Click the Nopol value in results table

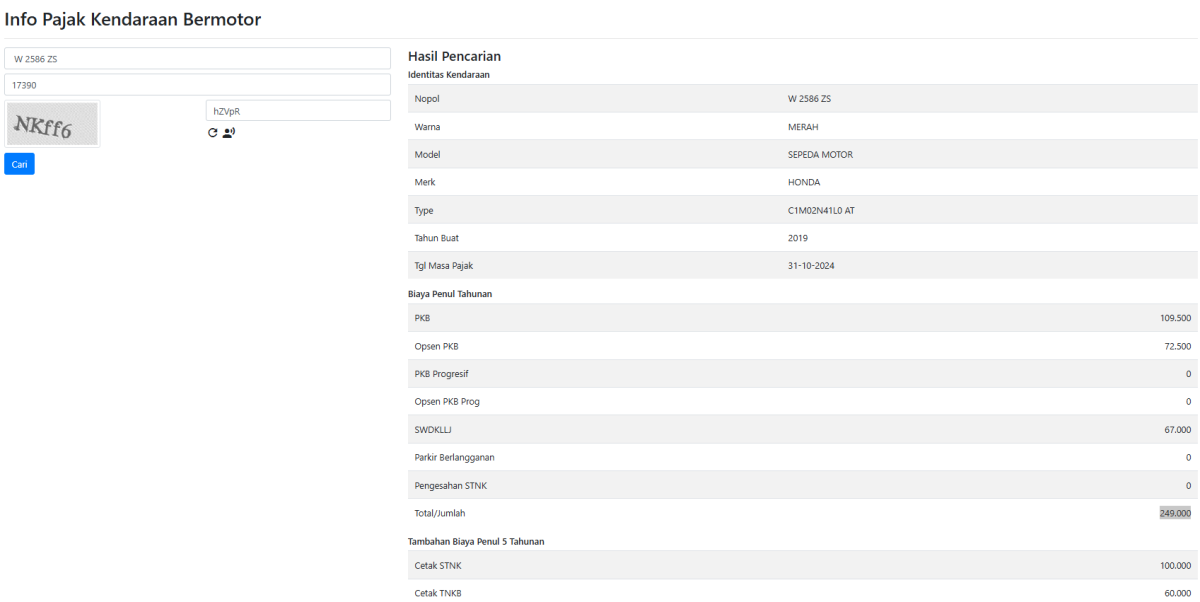pos(809,99)
